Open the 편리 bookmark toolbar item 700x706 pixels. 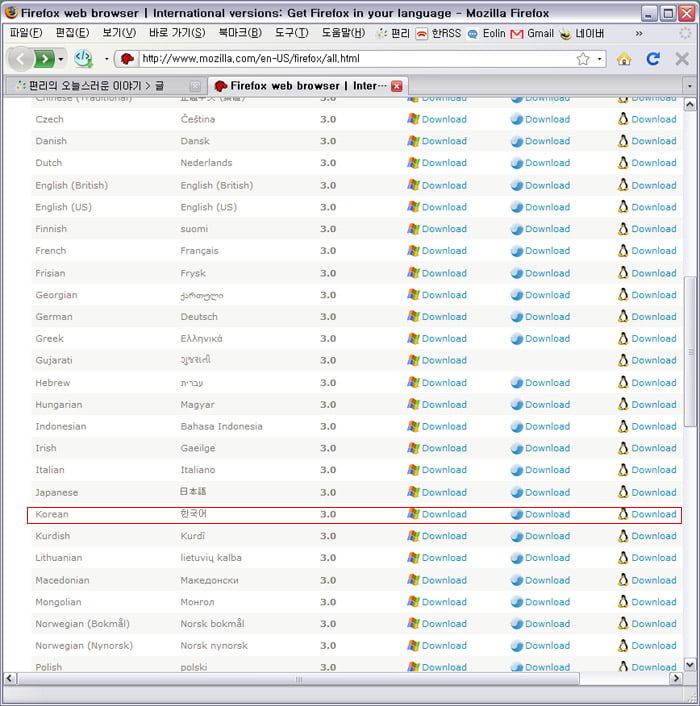393,33
